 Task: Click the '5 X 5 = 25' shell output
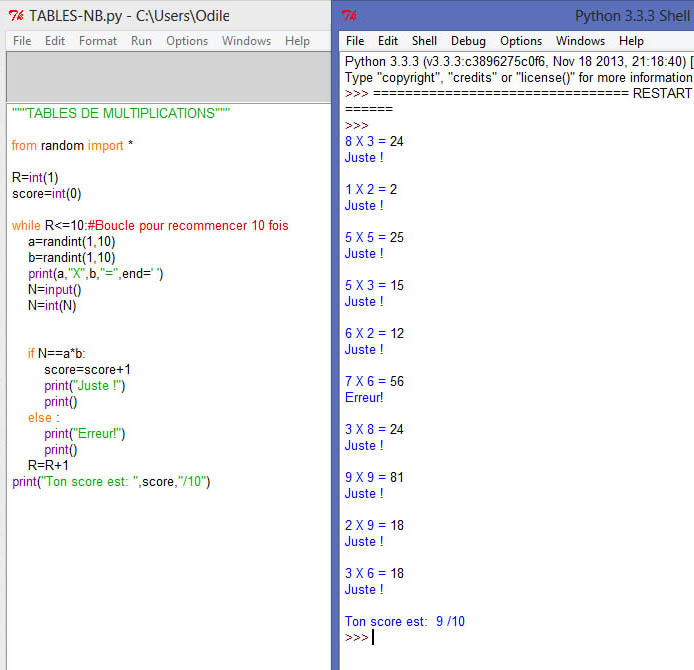[374, 237]
